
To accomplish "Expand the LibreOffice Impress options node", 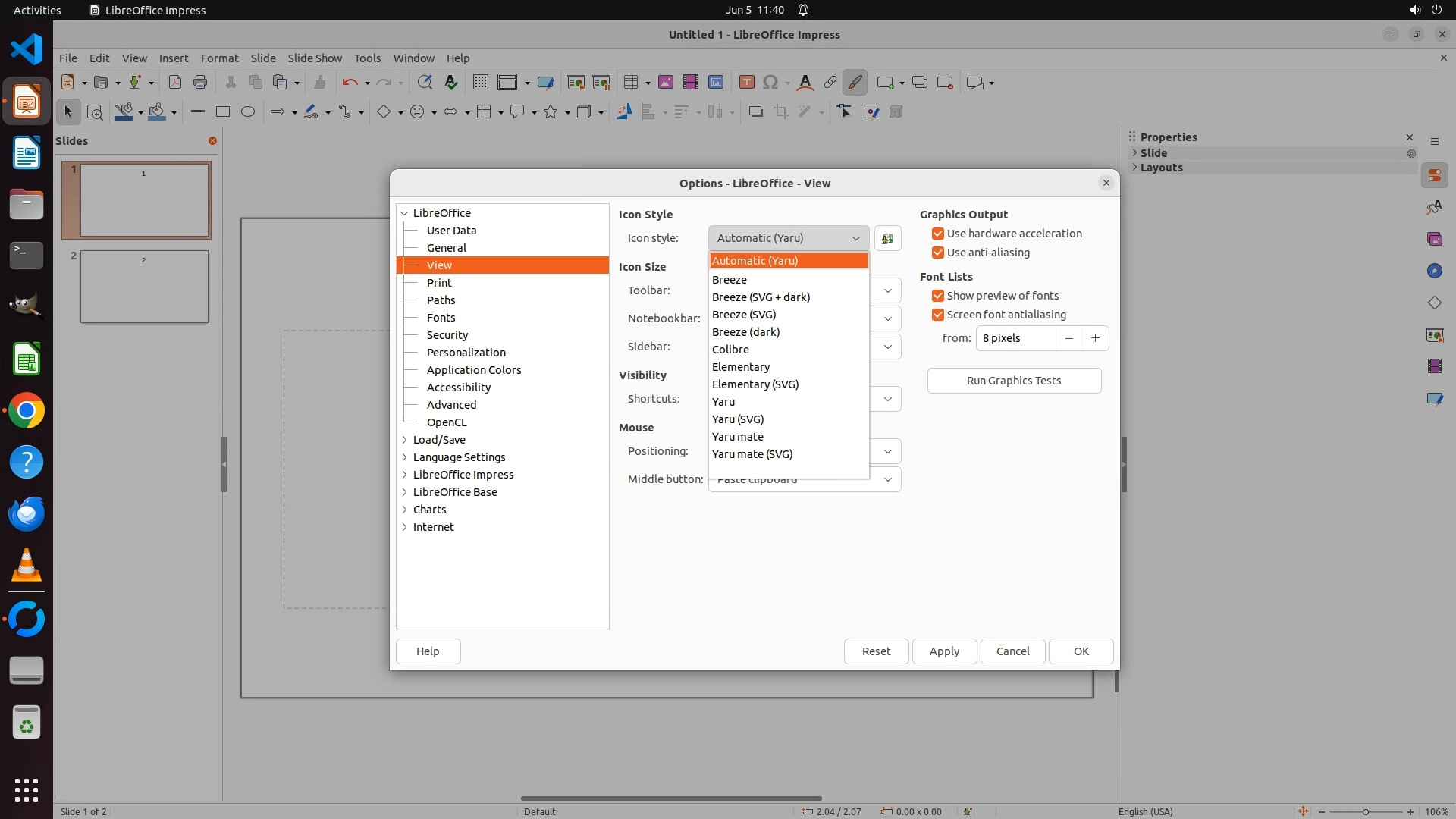I will coord(405,475).
